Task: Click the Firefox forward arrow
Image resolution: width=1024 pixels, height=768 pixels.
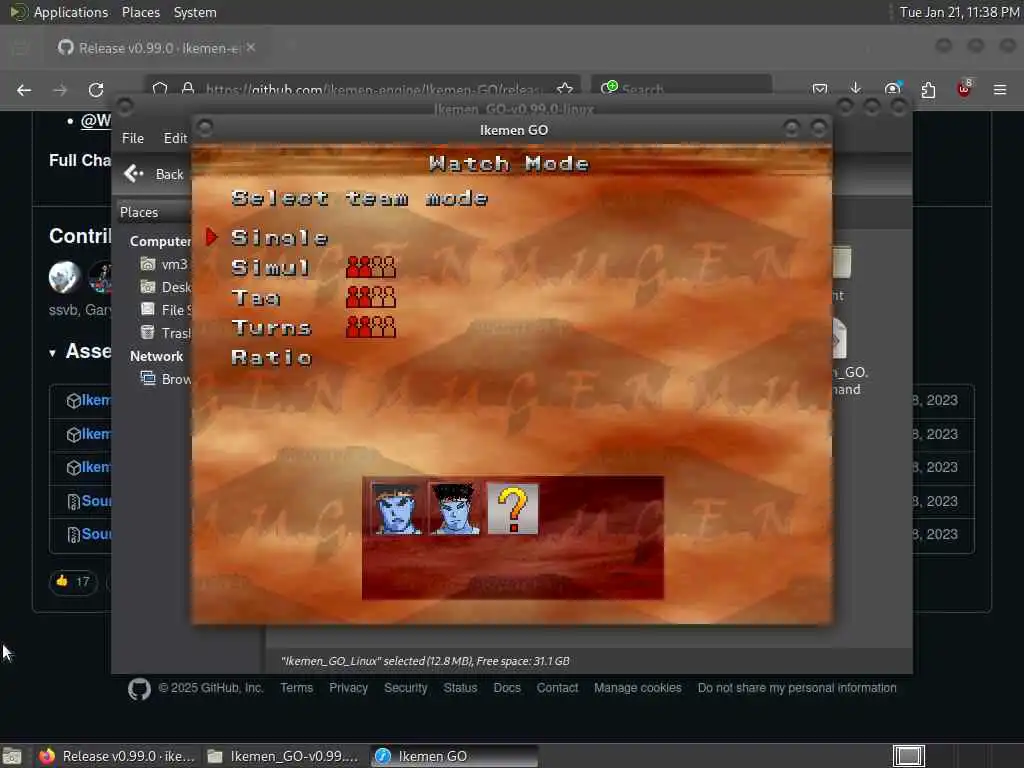Action: 60,90
